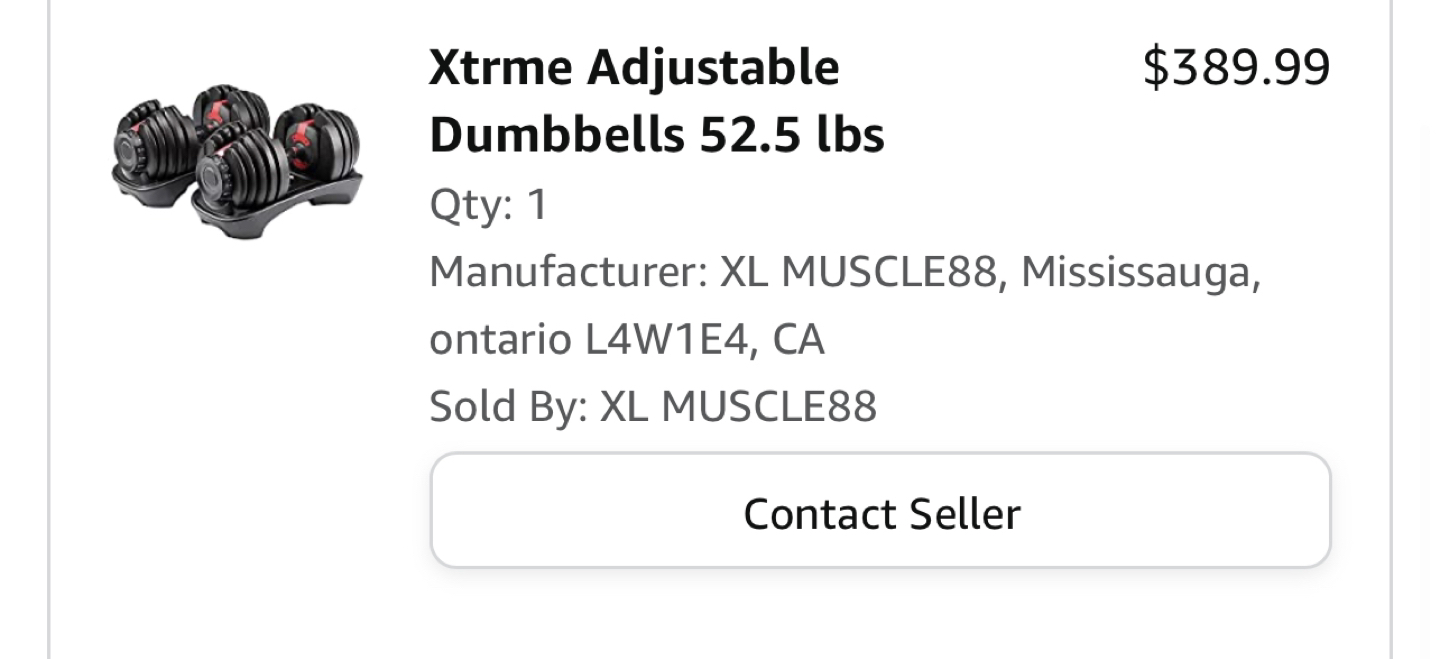Open the dumbbells product thumbnail
This screenshot has height=659, width=1440.
(237, 162)
